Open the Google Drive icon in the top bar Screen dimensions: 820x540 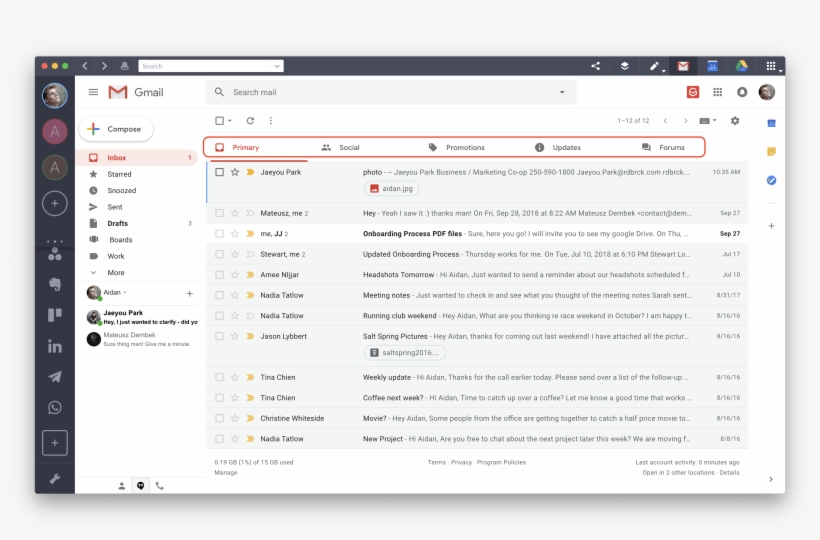pos(742,66)
